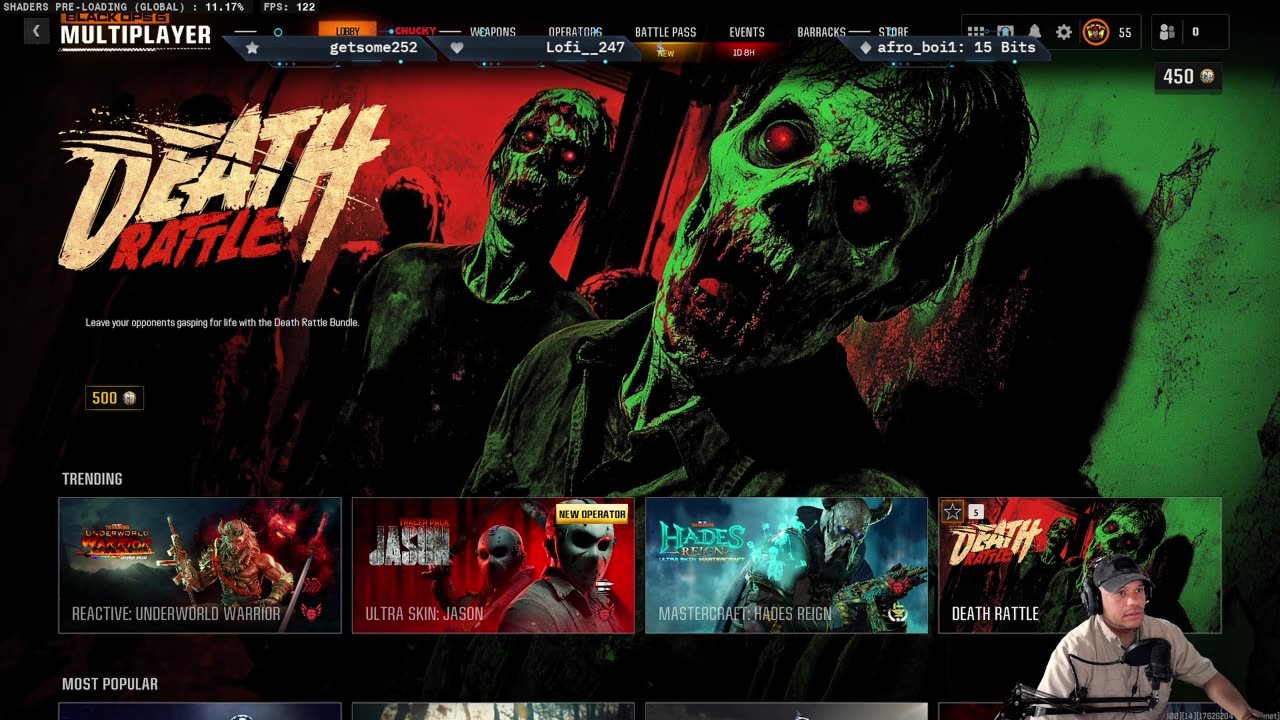Click the 450 COD Points balance
Viewport: 1280px width, 720px height.
tap(1188, 77)
